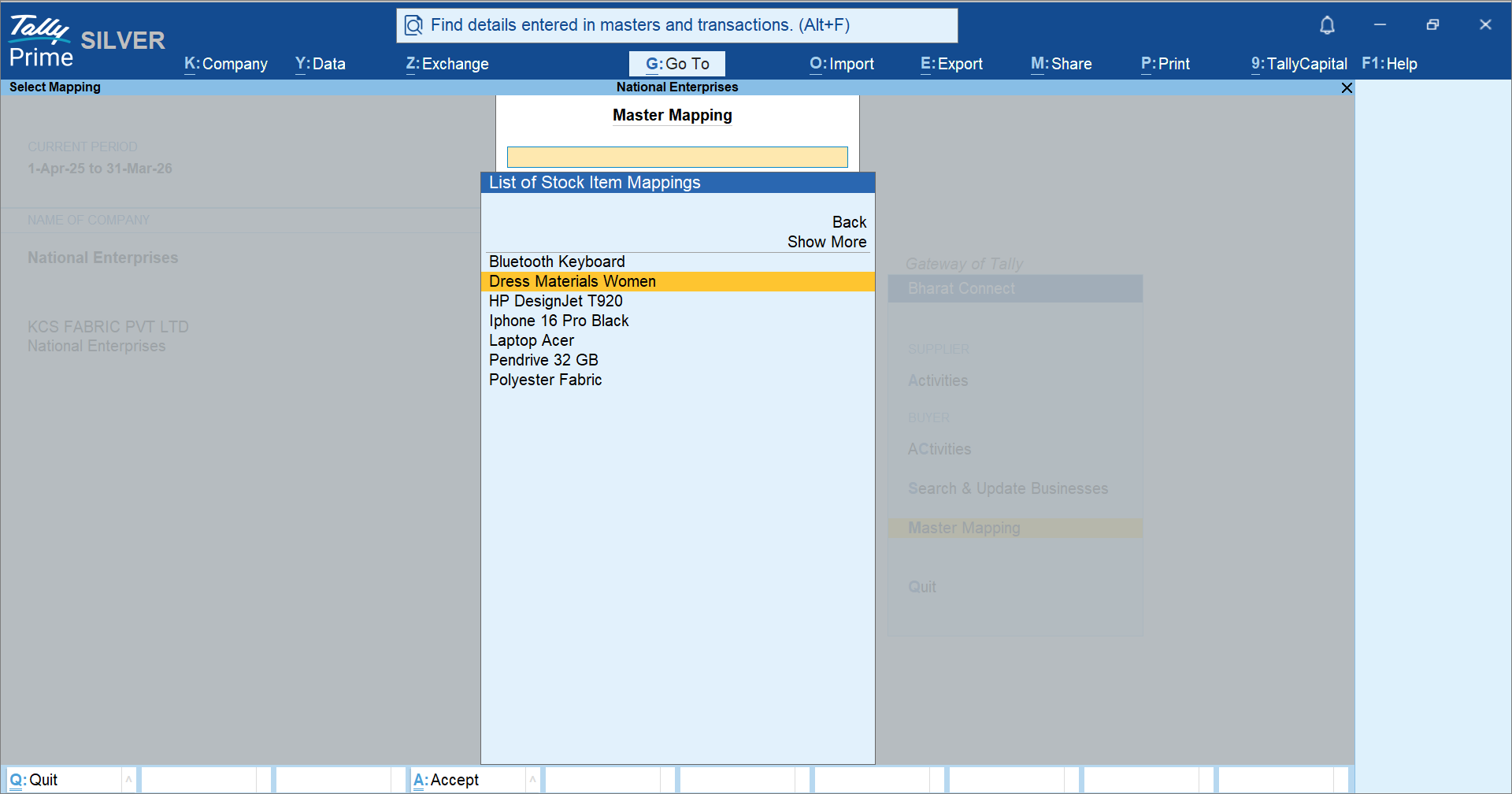Click the Tally Prime logo

click(x=41, y=41)
